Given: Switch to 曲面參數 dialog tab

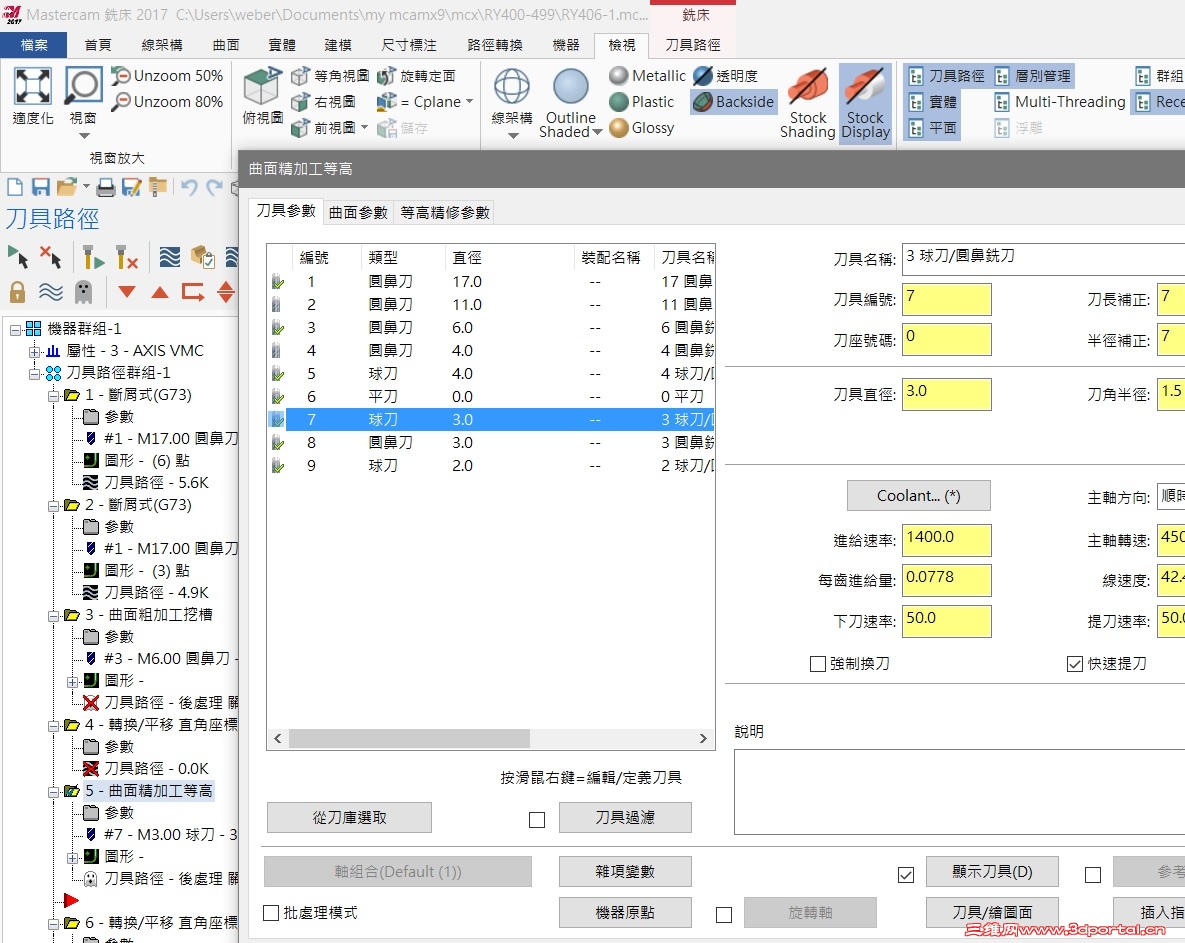Looking at the screenshot, I should pyautogui.click(x=358, y=212).
